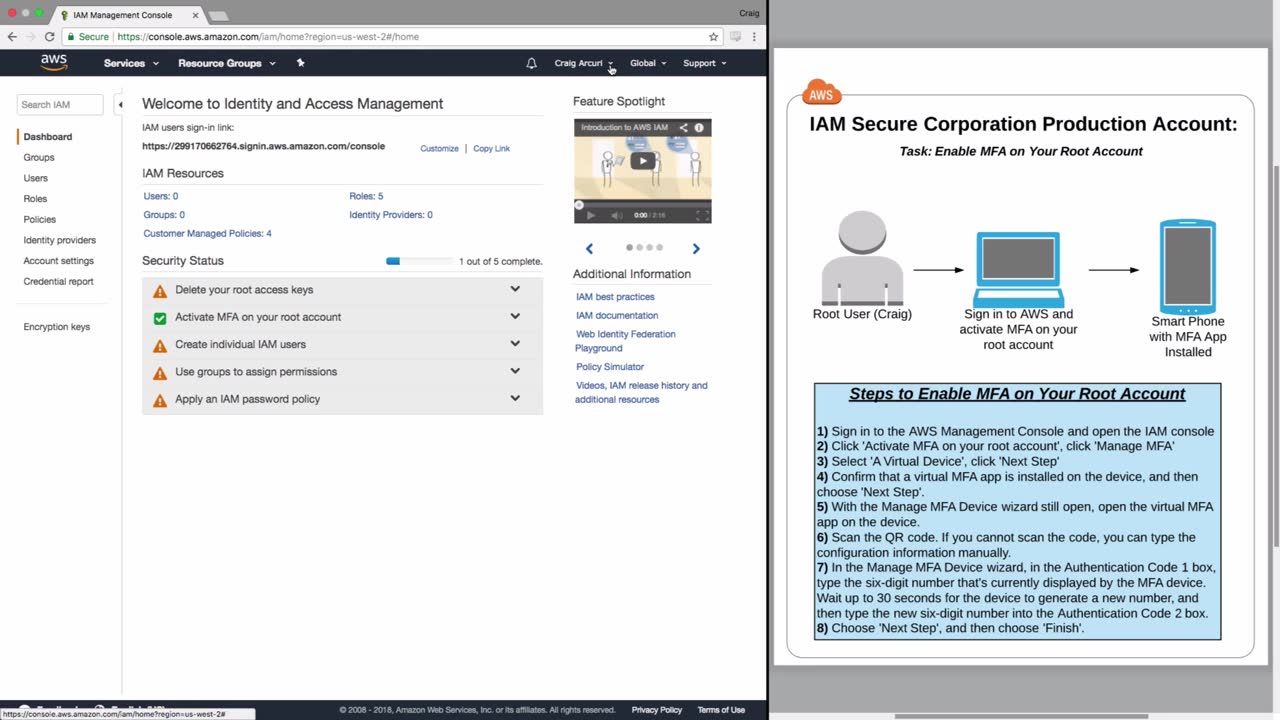Click the video progress scrubber bar
Viewport: 1280px width, 720px height.
click(x=643, y=204)
